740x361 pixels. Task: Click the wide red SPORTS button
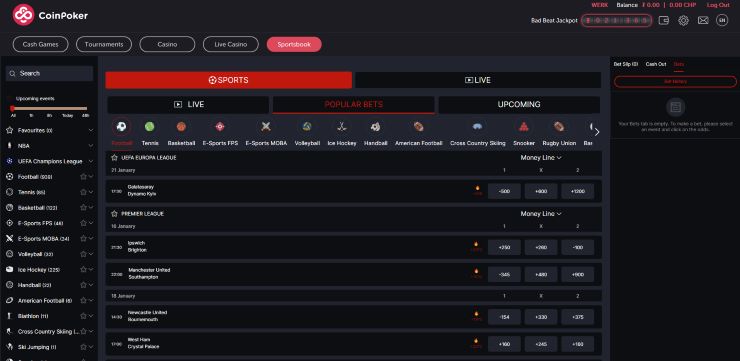click(228, 80)
